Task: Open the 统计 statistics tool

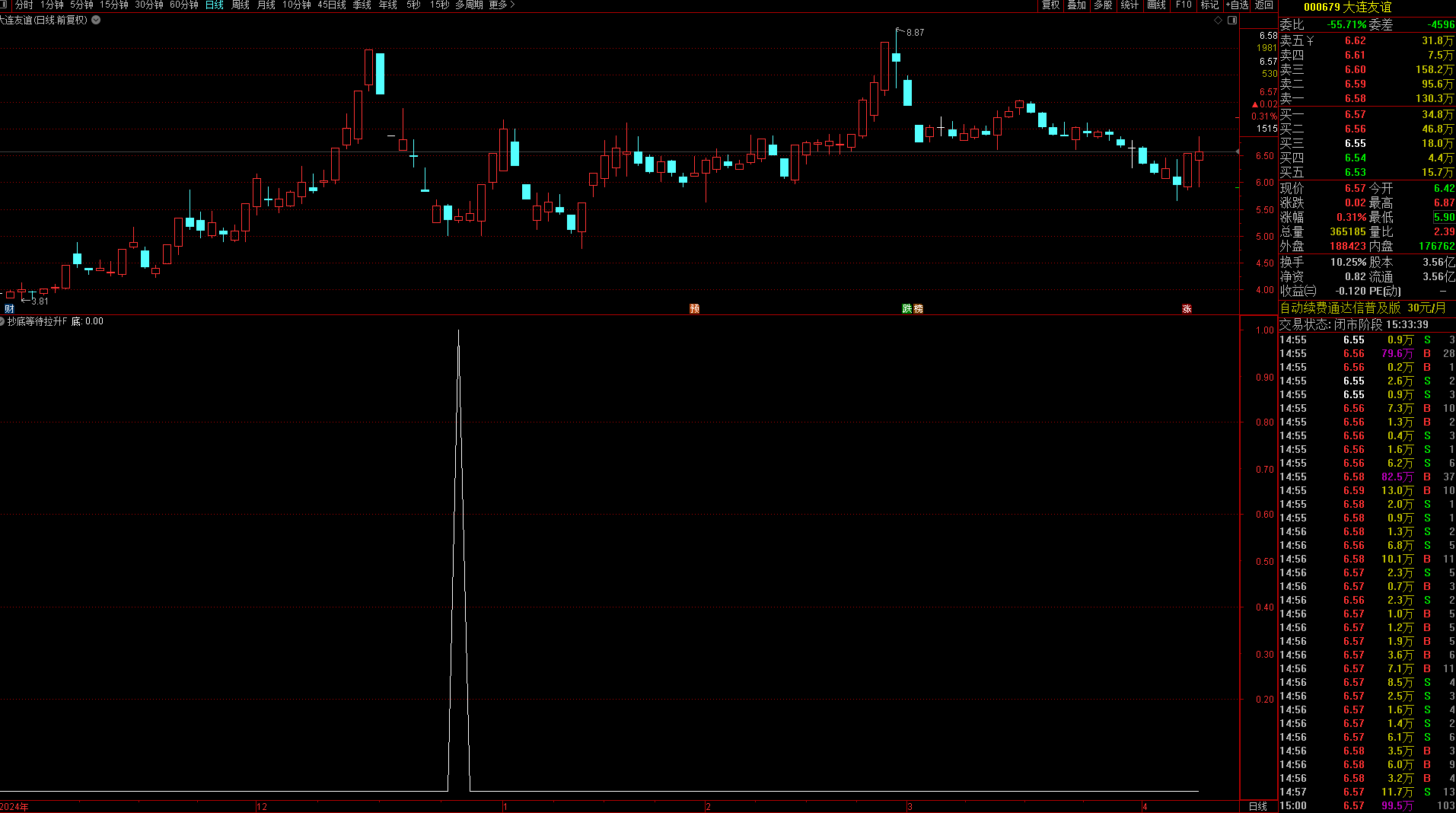Action: click(1130, 5)
